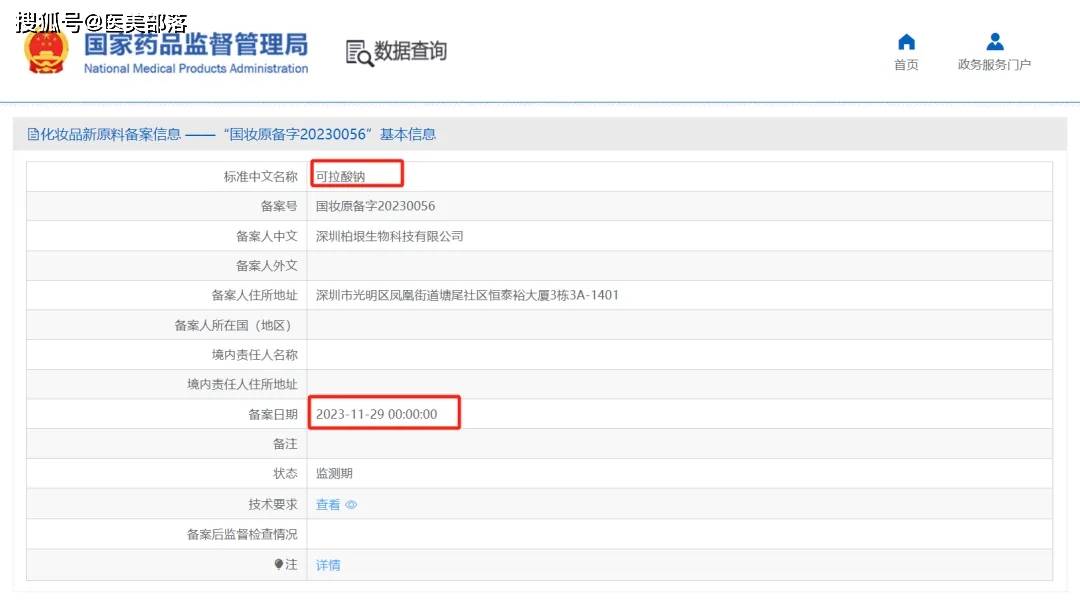This screenshot has height=615, width=1080.
Task: Click the 标准中文名称 label
Action: click(260, 176)
